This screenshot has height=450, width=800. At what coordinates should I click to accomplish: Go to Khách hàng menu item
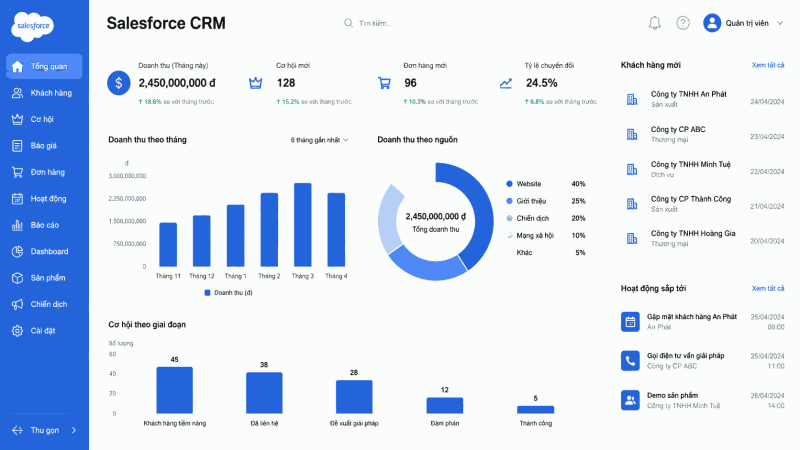click(x=44, y=93)
